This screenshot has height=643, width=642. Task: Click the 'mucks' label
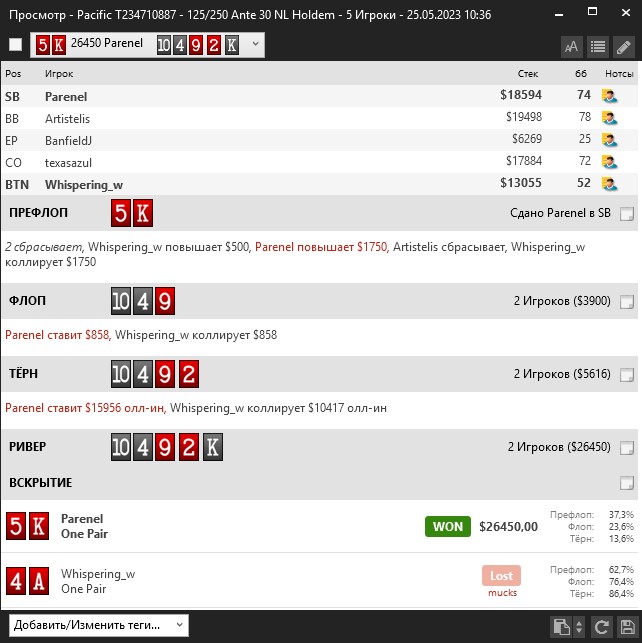point(502,593)
